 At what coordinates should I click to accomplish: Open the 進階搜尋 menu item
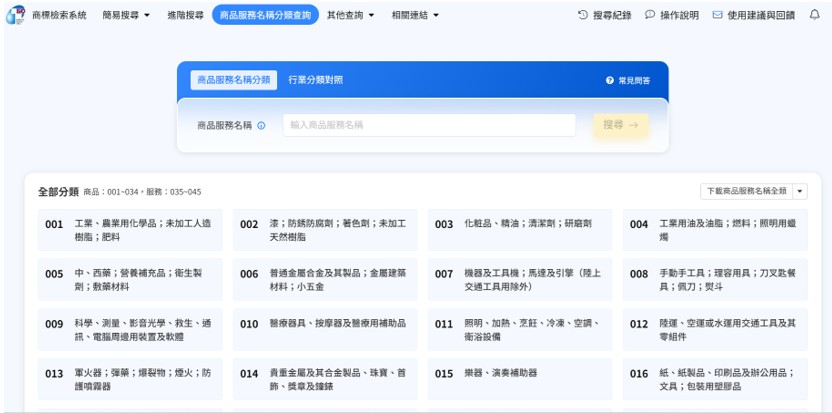(x=184, y=15)
